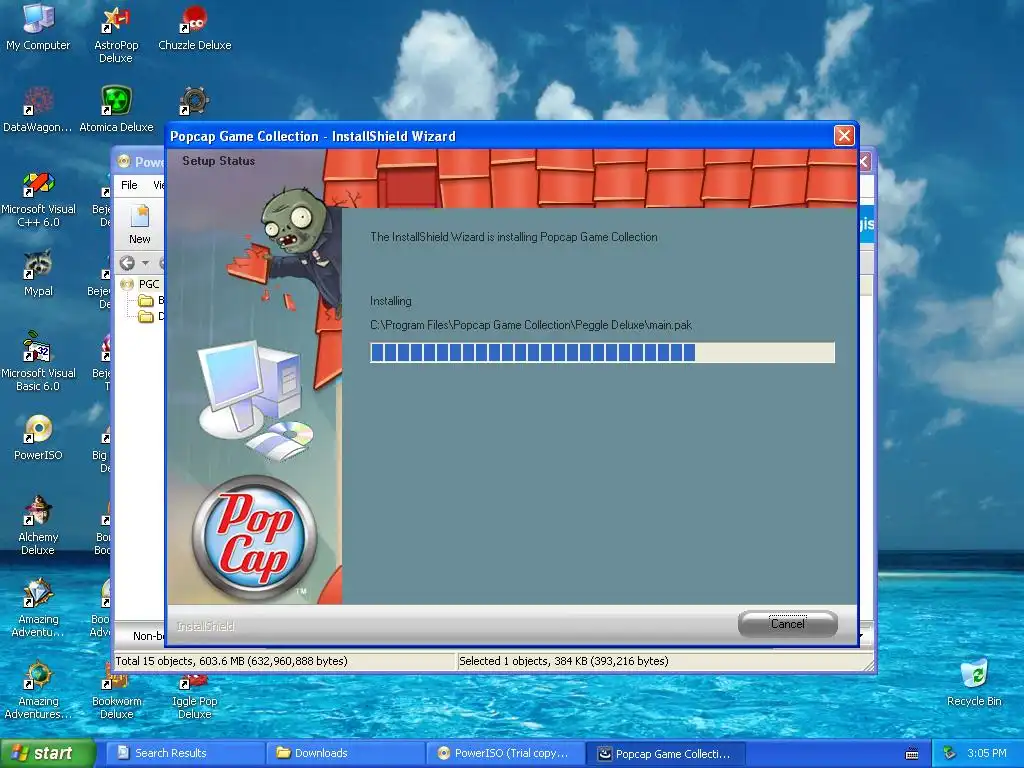Click the back arrow in PowerISO
This screenshot has height=768, width=1024.
127,263
